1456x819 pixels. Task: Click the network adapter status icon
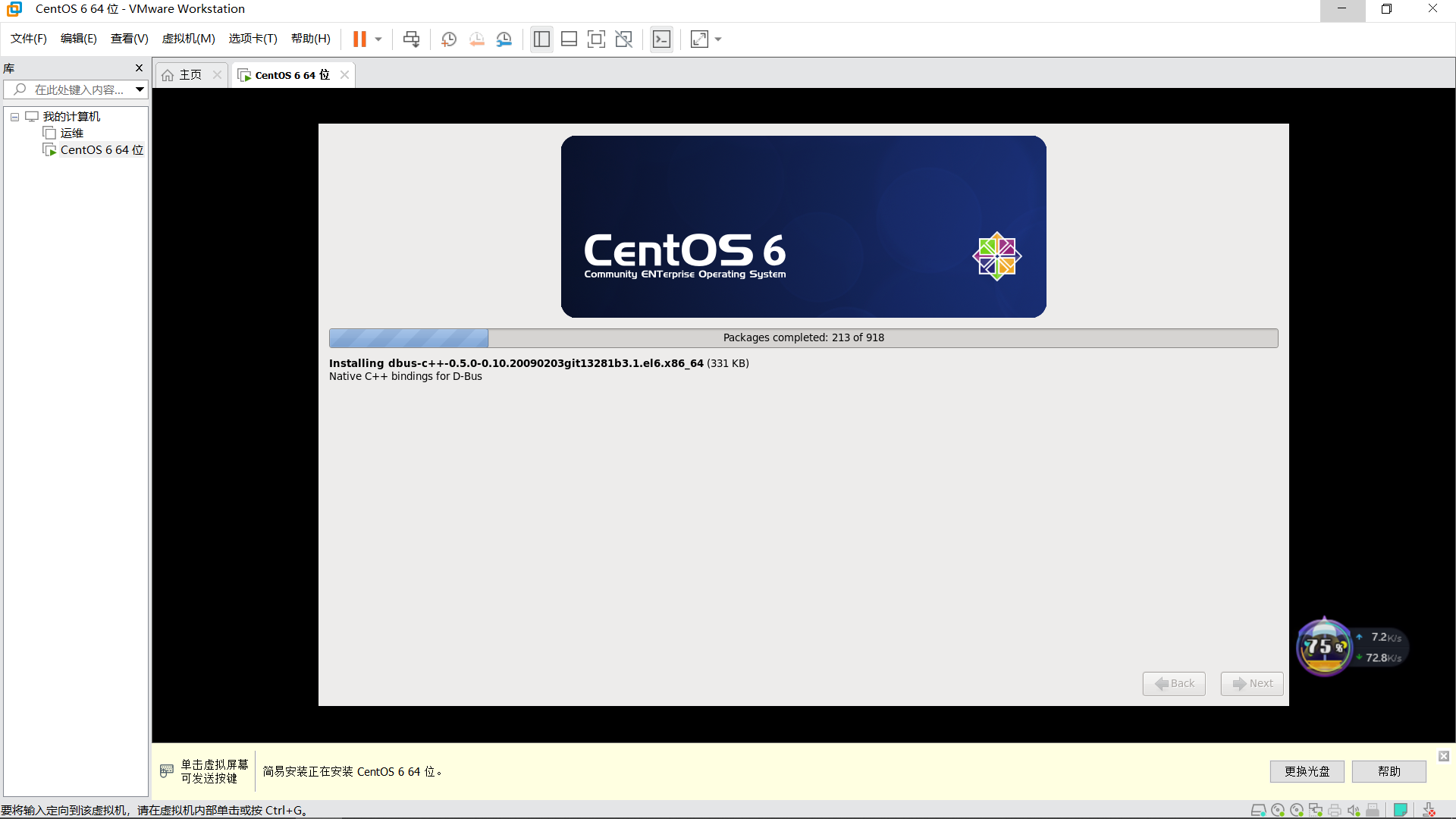[1316, 811]
